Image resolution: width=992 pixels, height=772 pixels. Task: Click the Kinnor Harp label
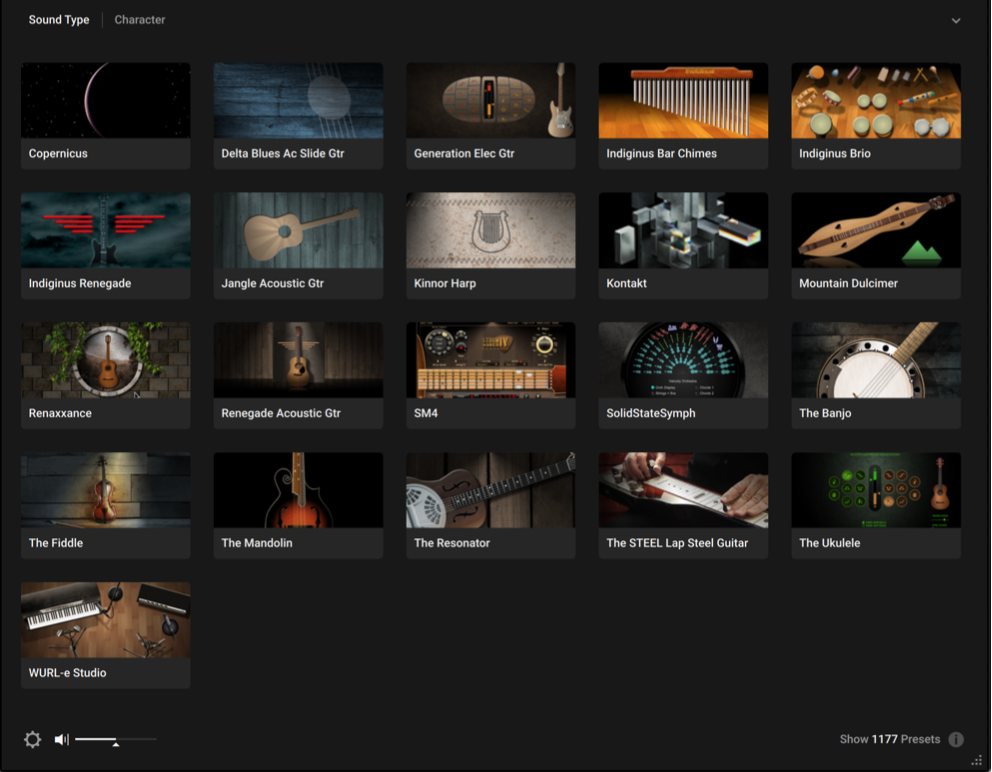coord(445,283)
